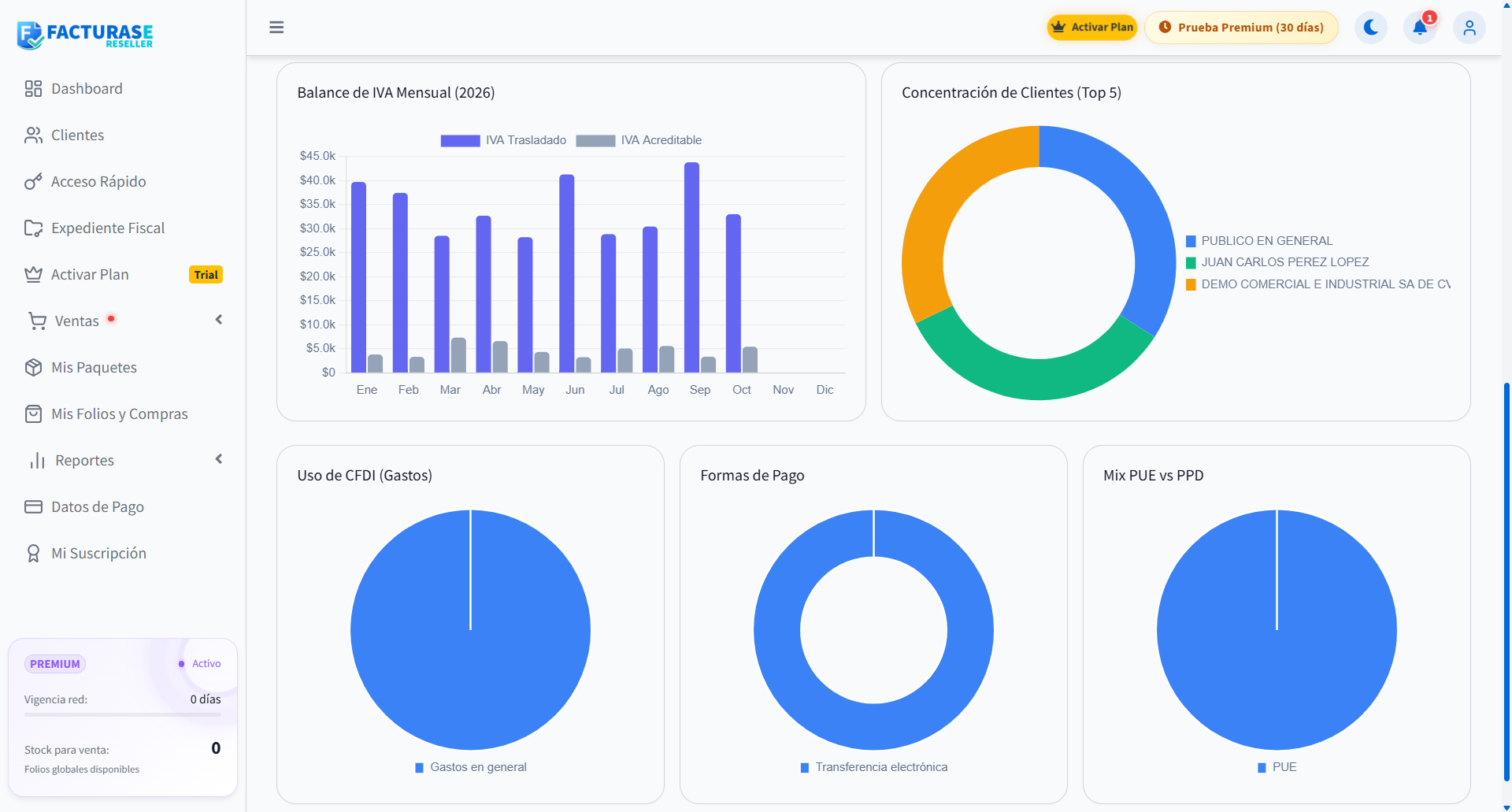Image resolution: width=1512 pixels, height=812 pixels.
Task: Toggle IVA Acreditable legend series
Action: (639, 140)
